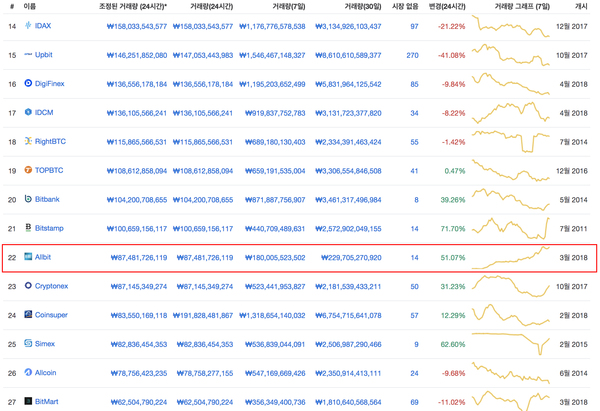The width and height of the screenshot is (600, 411).
Task: Click Upbit 30-day volume ₩8,610,610,589,377
Action: [x=348, y=55]
